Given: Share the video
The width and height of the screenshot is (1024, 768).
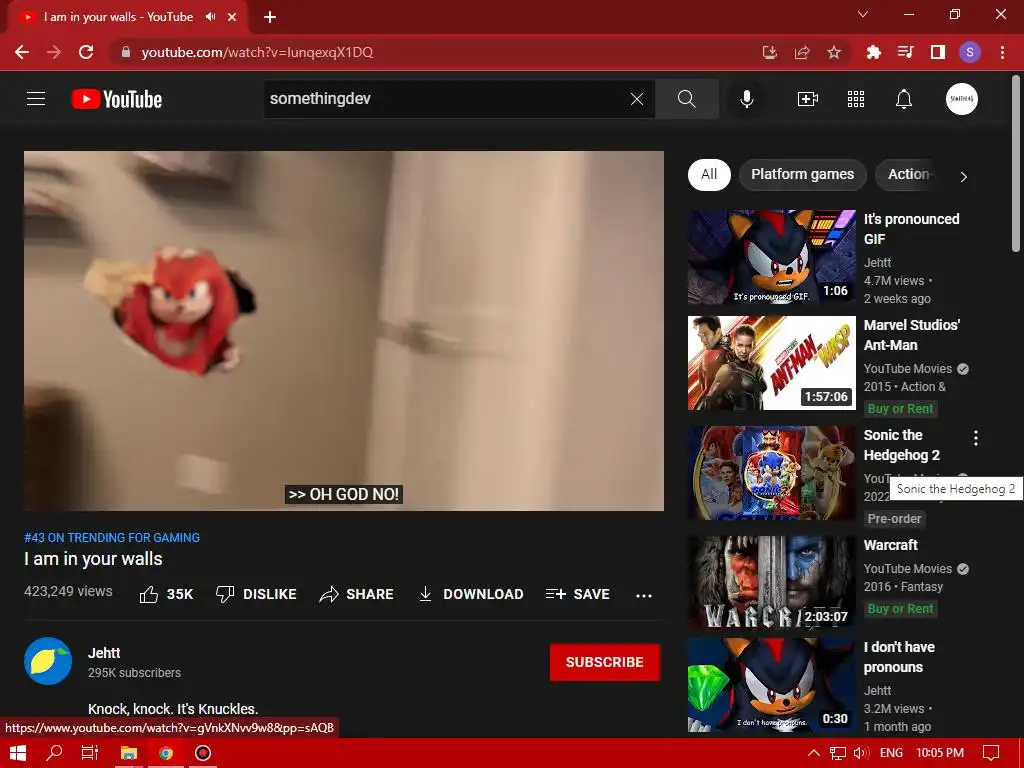Looking at the screenshot, I should (x=357, y=594).
